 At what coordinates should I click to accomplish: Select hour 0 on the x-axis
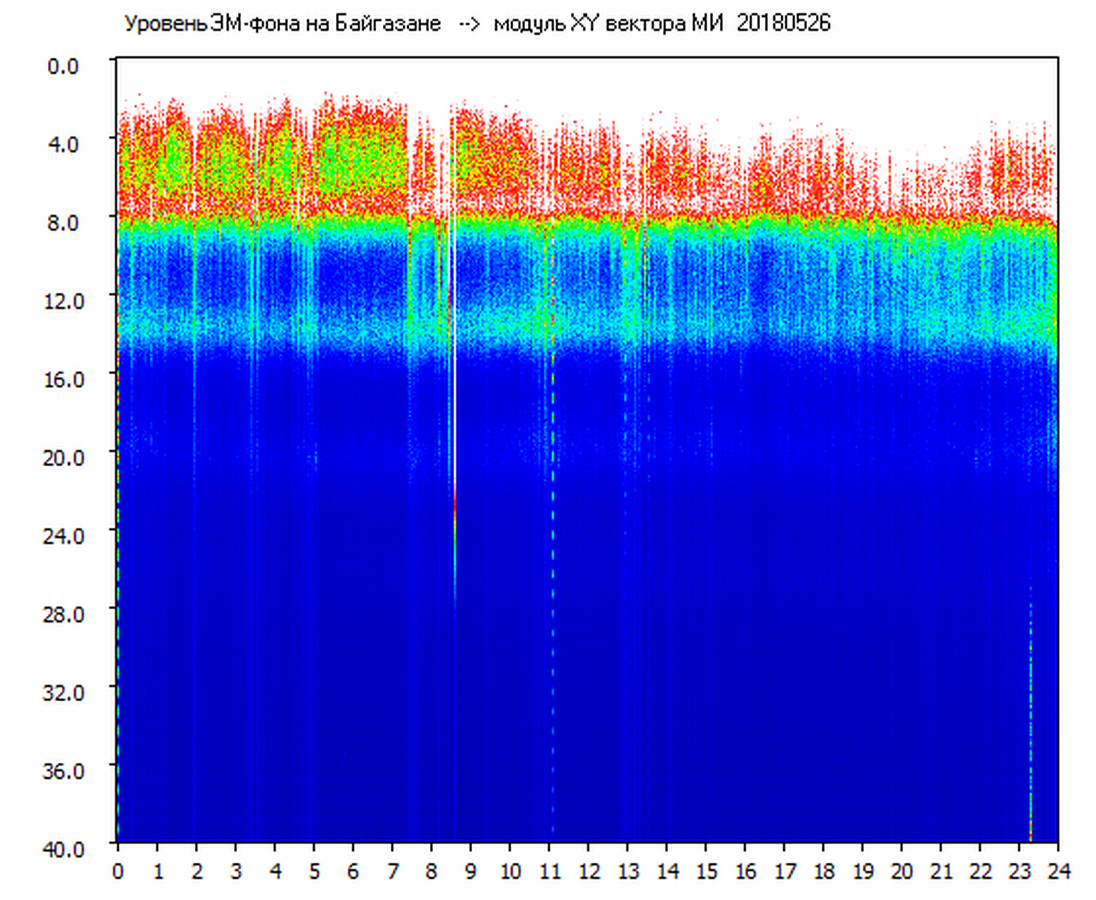coord(118,871)
